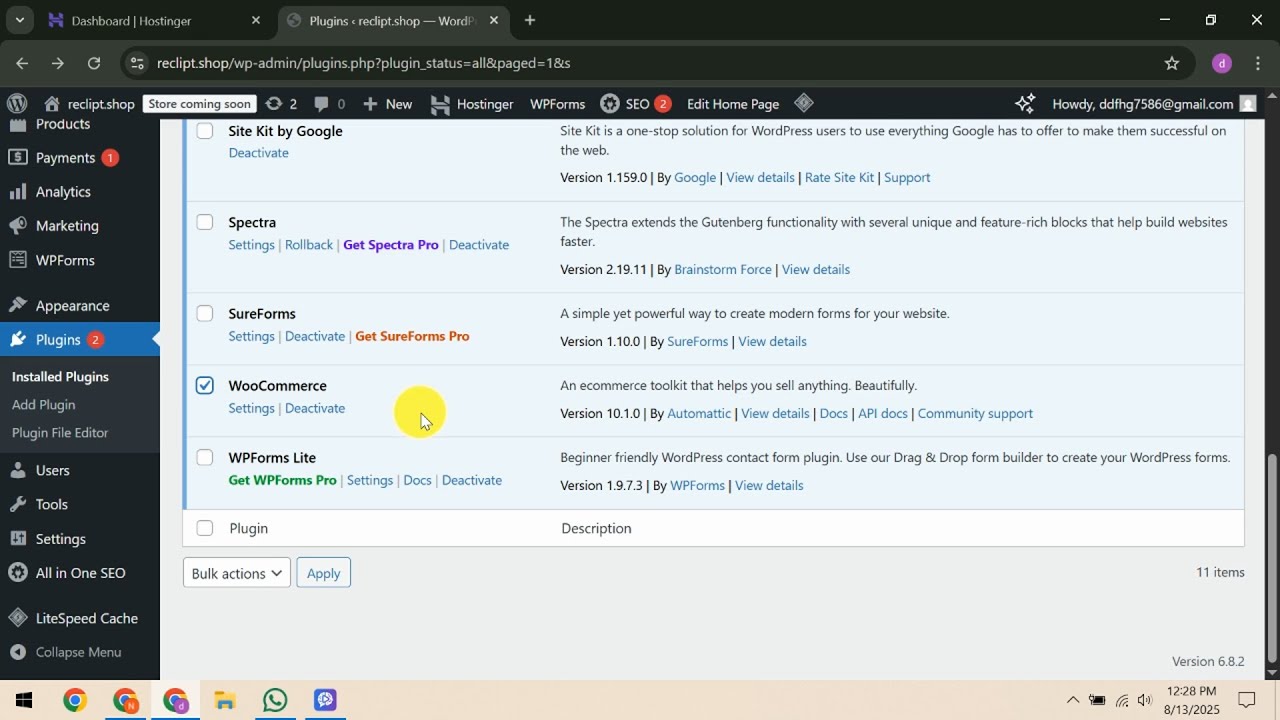Tick the Spectra plugin checkbox
Image resolution: width=1280 pixels, height=720 pixels.
click(x=205, y=222)
